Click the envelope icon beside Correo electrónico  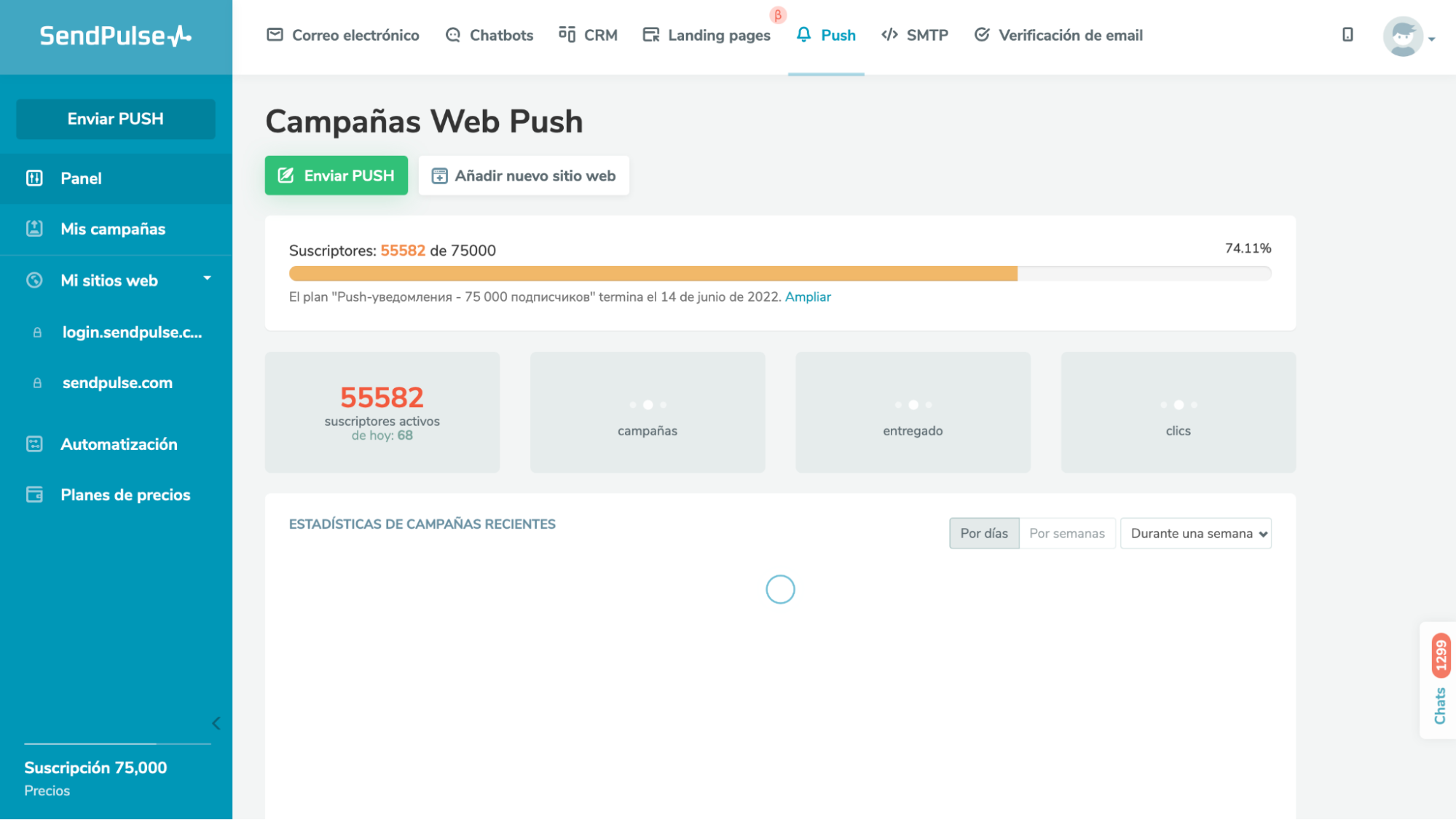click(x=275, y=35)
